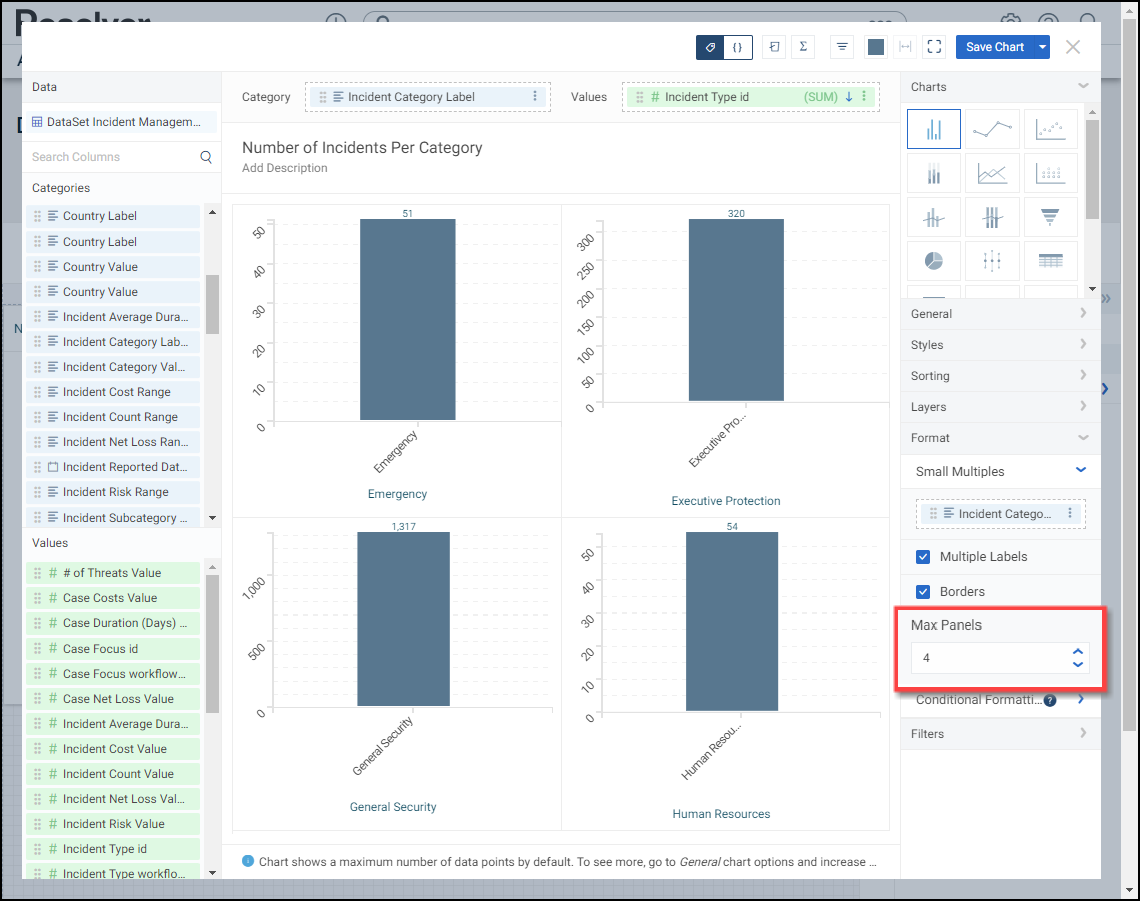Uncheck the Borders checkbox
The height and width of the screenshot is (901, 1140).
pos(924,592)
